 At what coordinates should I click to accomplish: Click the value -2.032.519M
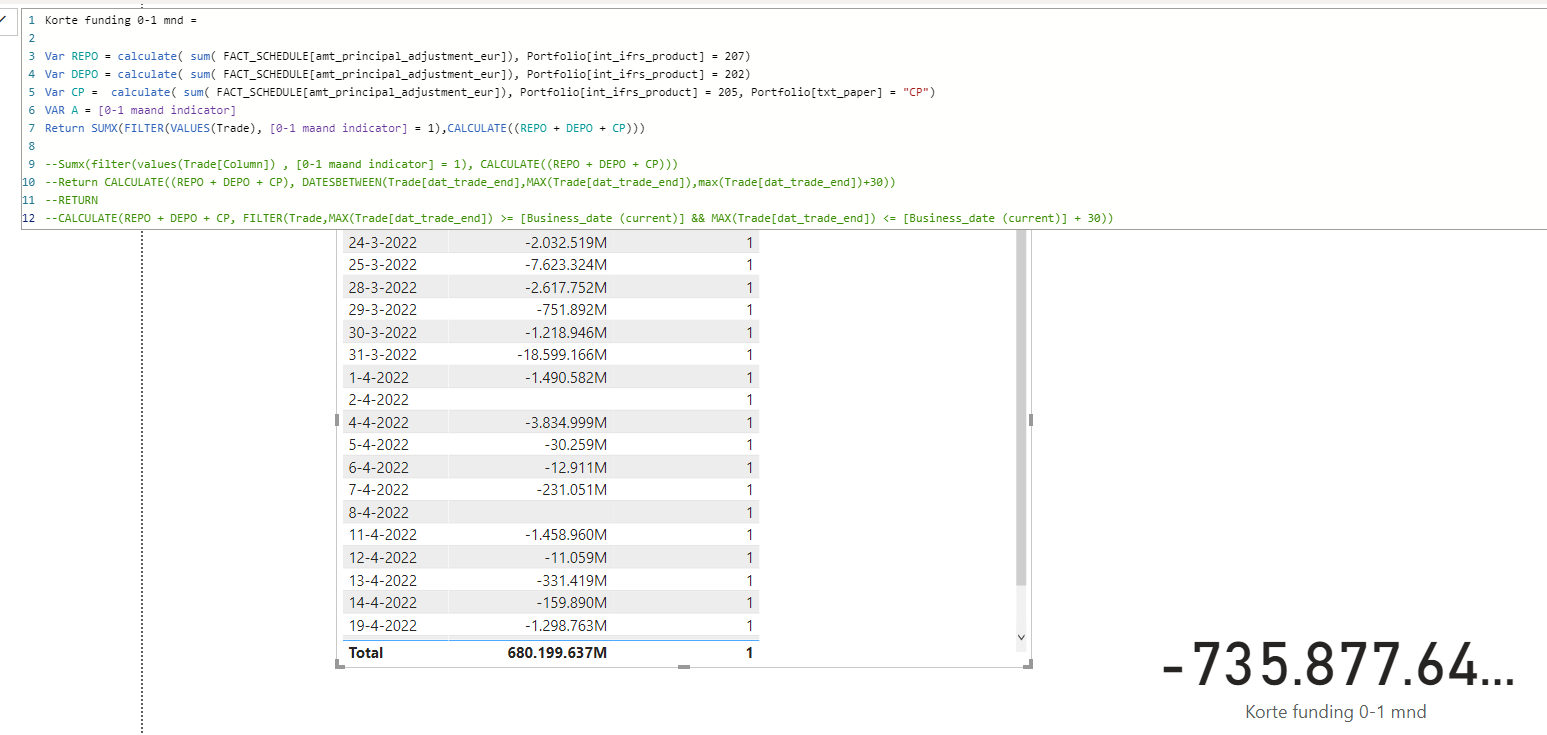pyautogui.click(x=566, y=242)
